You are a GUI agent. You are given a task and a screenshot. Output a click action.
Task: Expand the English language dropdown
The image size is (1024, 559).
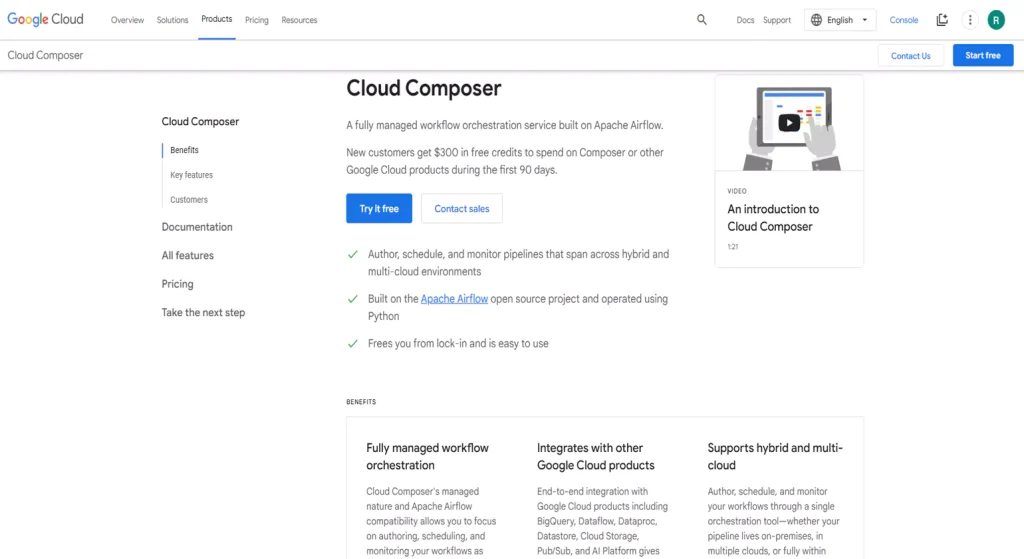point(840,20)
